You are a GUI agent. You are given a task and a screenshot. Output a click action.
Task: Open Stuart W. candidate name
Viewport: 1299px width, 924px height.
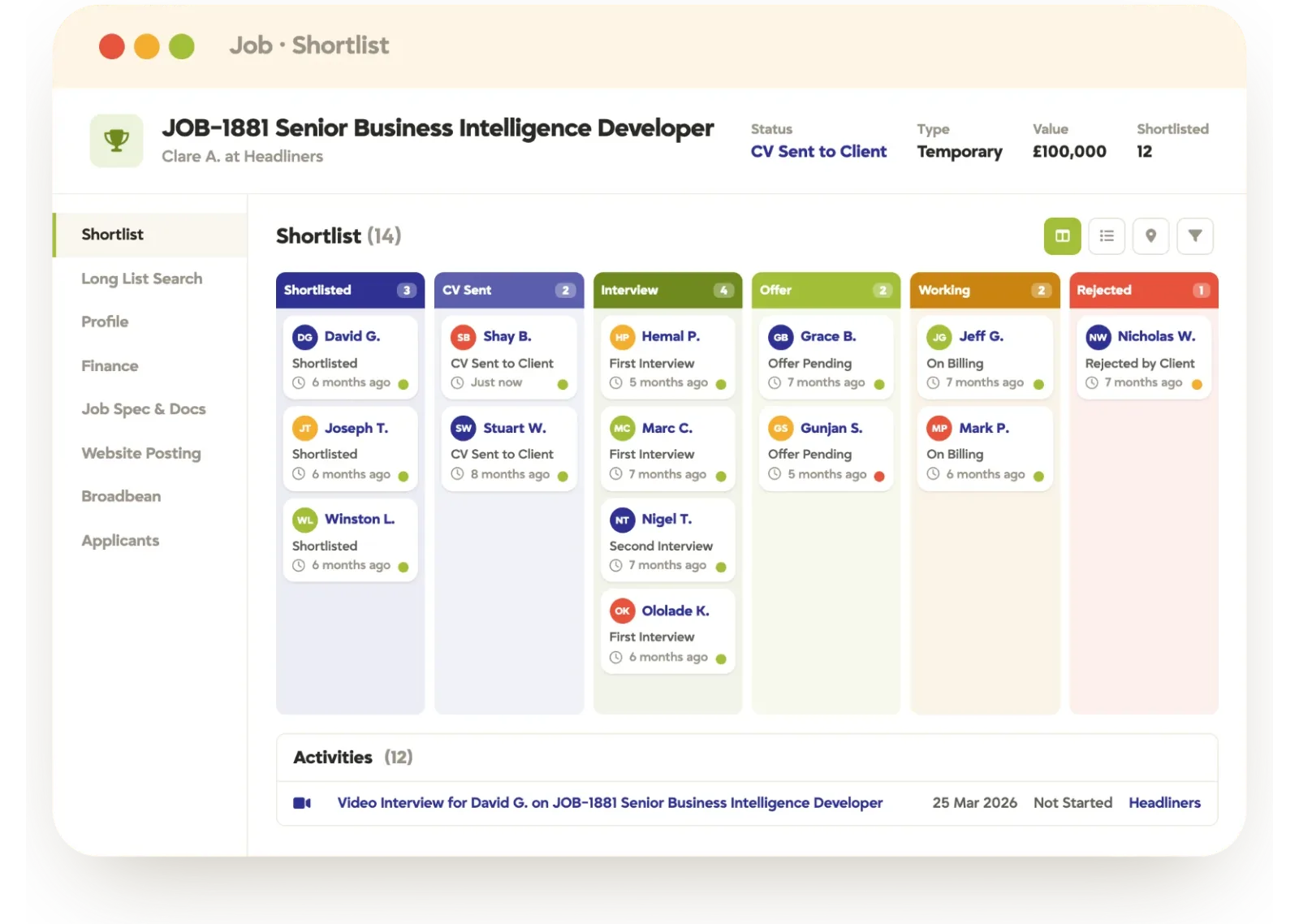[515, 428]
